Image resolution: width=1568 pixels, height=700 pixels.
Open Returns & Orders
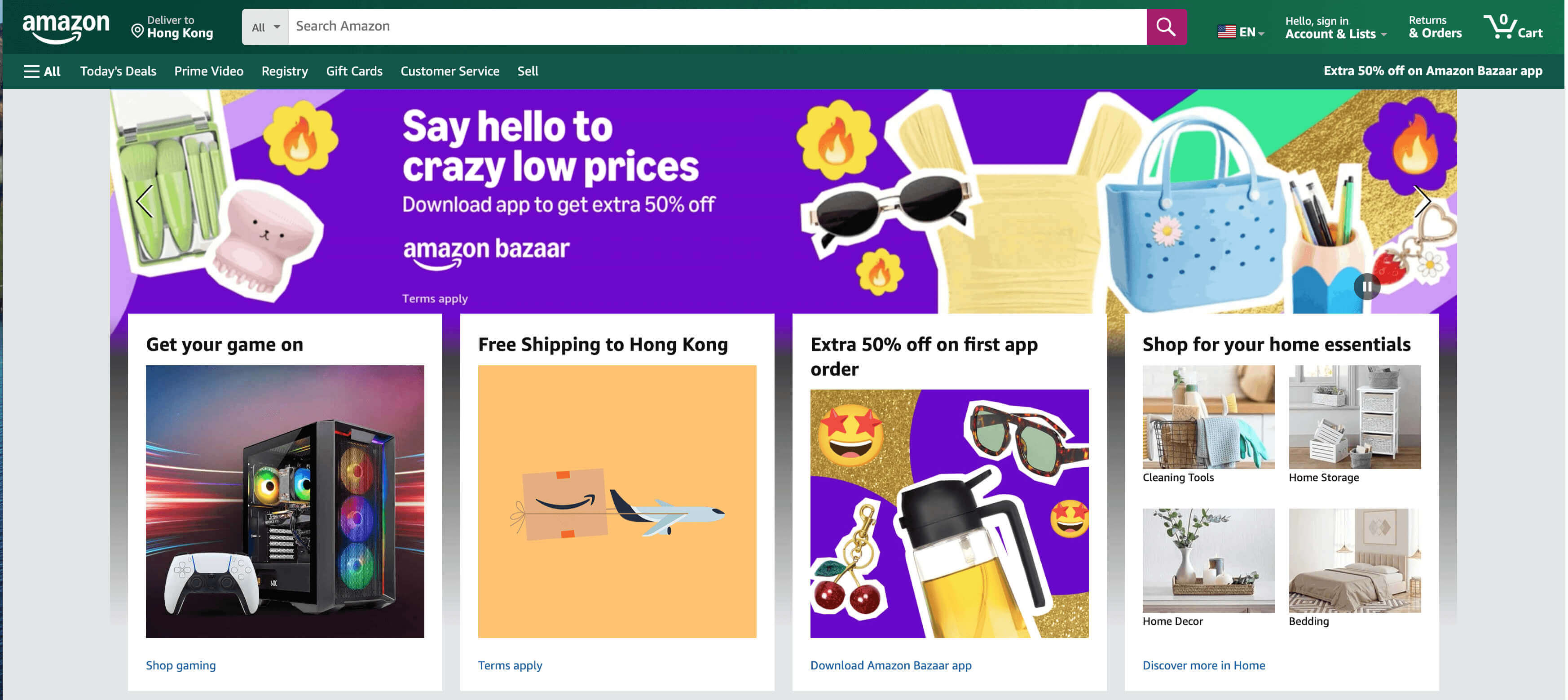[x=1435, y=27]
